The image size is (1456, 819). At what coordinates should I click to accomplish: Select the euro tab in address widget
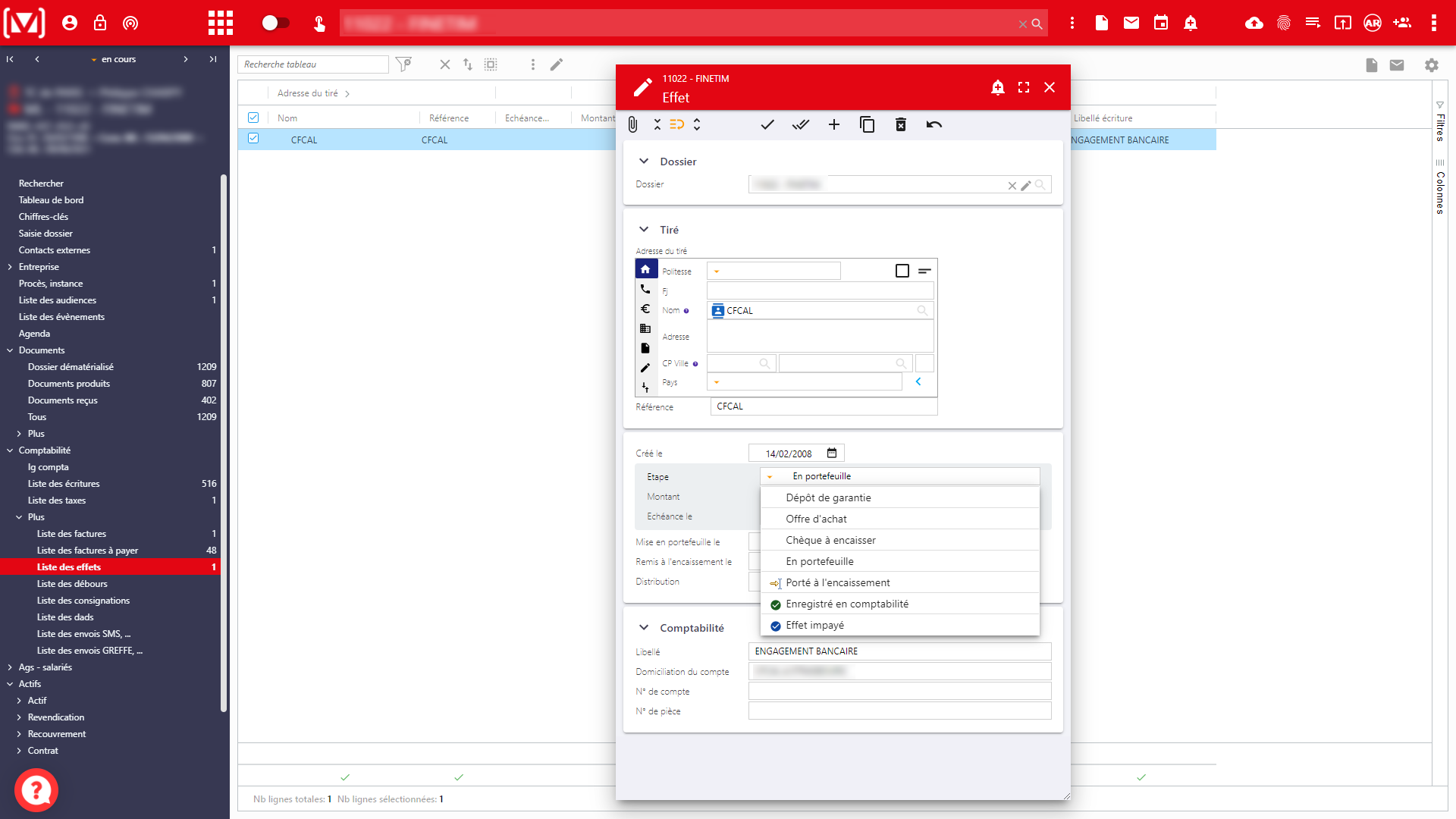(645, 309)
